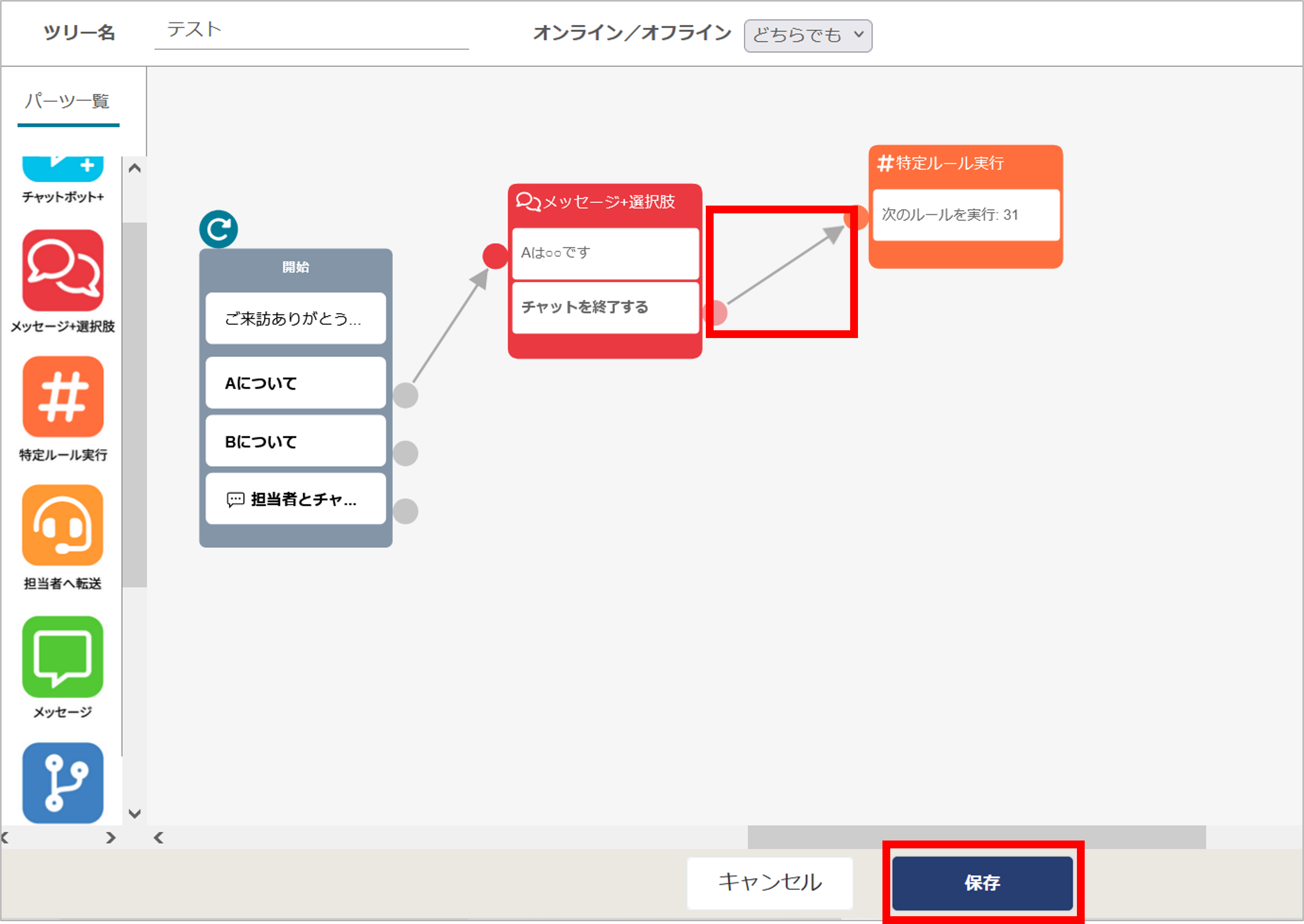
Task: Click the teal refresh icon above 開始
Action: point(219,229)
